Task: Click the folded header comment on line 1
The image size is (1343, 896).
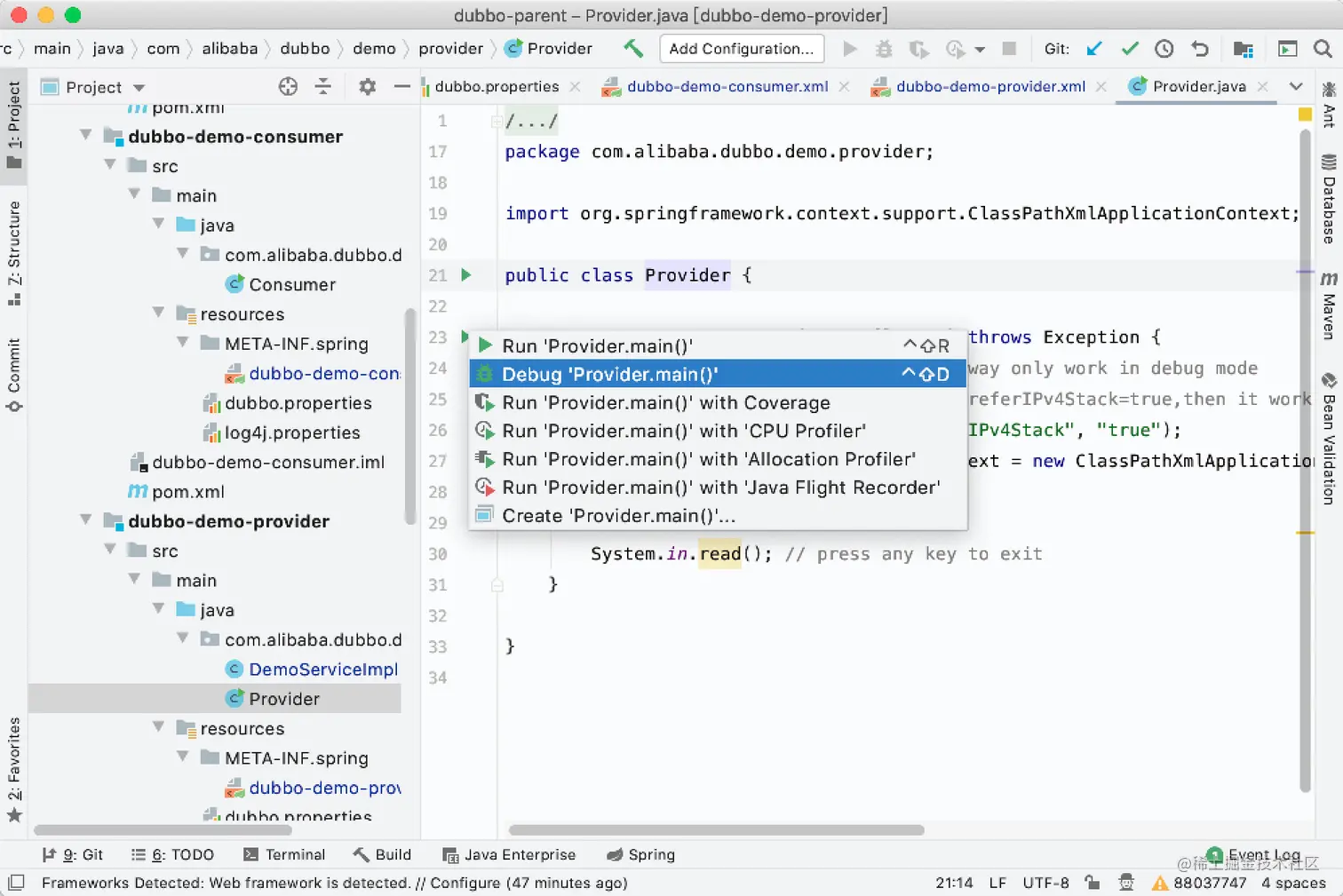Action: (x=531, y=121)
